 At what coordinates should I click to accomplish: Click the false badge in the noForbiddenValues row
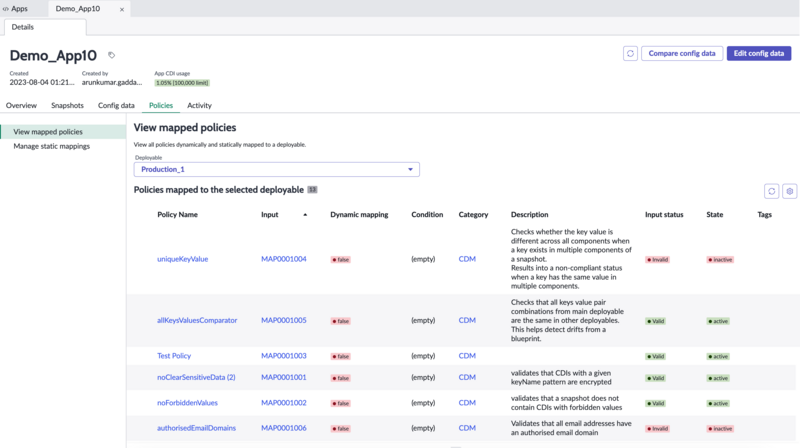pyautogui.click(x=340, y=404)
